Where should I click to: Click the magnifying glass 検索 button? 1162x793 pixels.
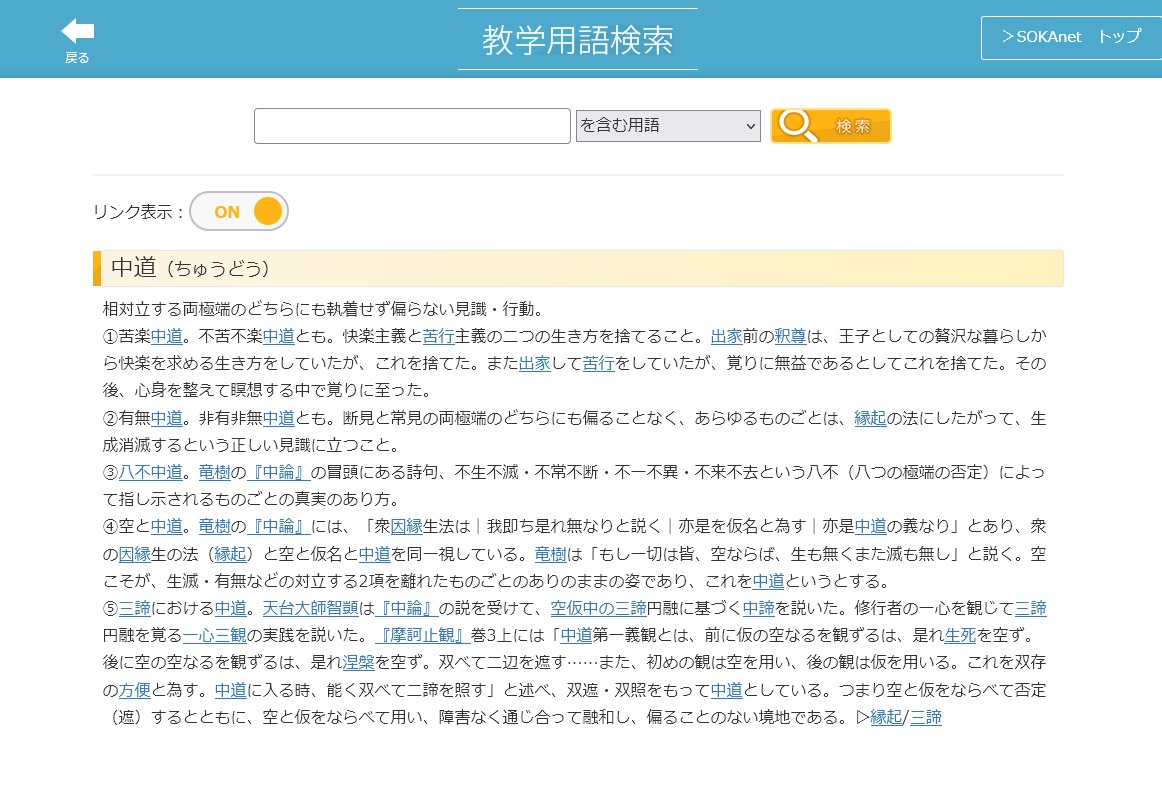point(830,126)
